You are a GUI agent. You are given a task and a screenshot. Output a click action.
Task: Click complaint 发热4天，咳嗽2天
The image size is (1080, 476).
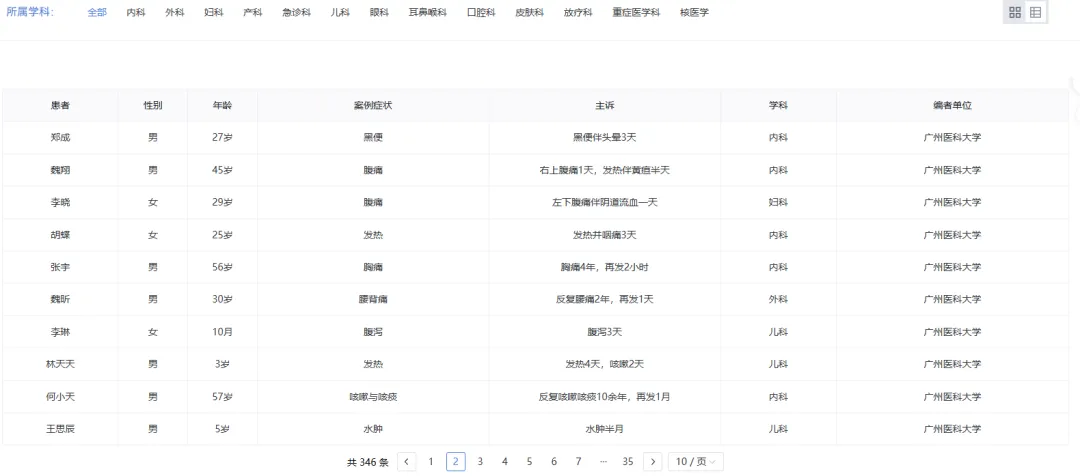click(605, 364)
